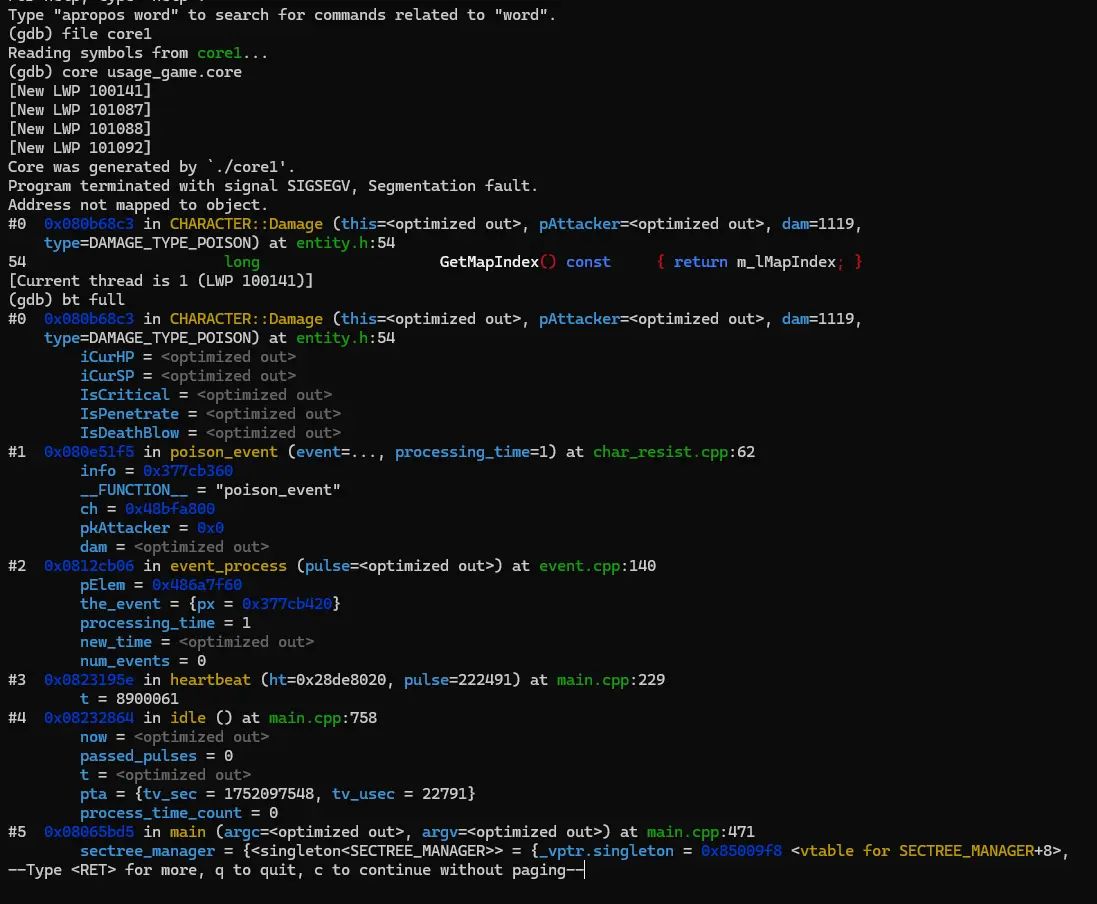This screenshot has width=1097, height=904.
Task: Click the 'IsPenetrate' variable name
Action: [x=129, y=414]
